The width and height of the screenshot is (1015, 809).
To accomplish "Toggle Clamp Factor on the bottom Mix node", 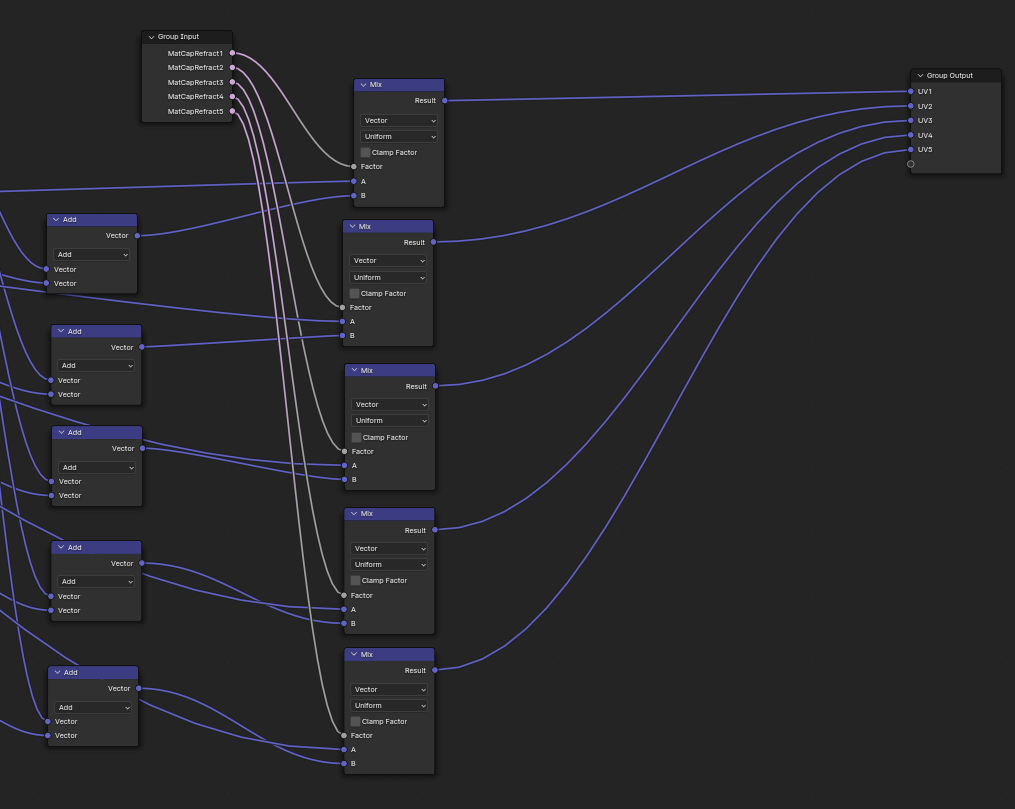I will coord(355,721).
